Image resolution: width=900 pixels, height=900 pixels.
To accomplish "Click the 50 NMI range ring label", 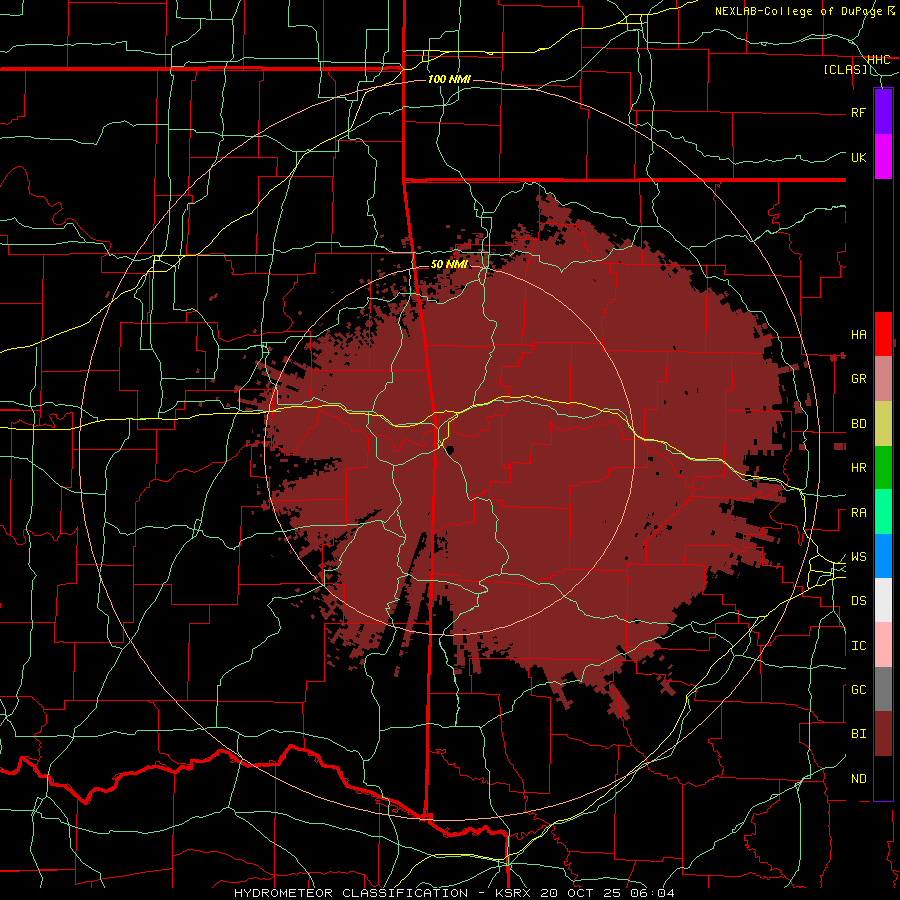I will 449,264.
